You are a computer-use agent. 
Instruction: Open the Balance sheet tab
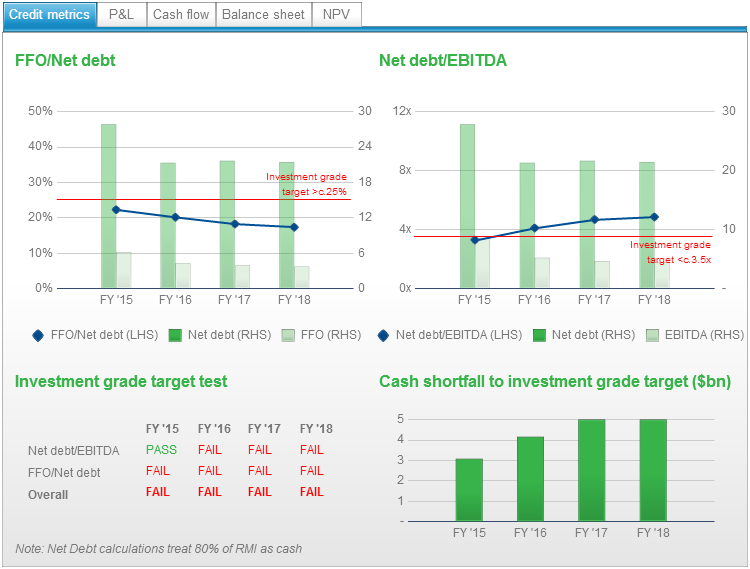point(264,14)
